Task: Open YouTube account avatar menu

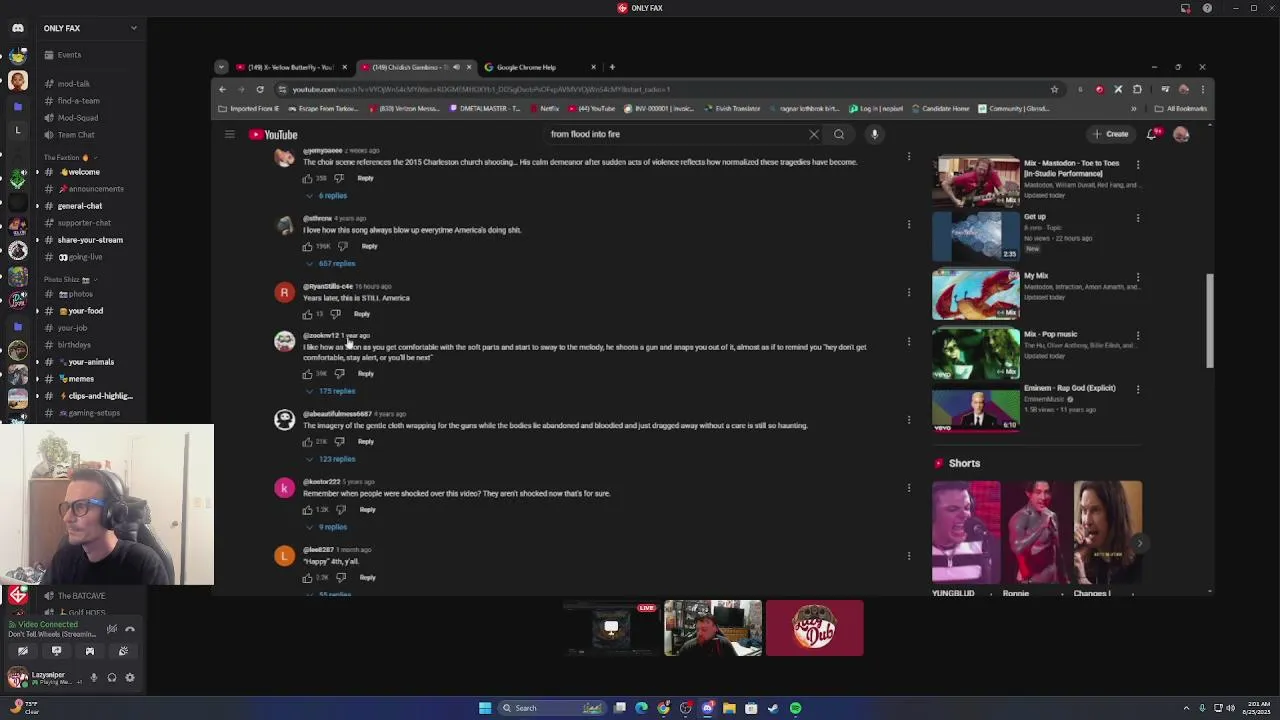Action: (1181, 134)
